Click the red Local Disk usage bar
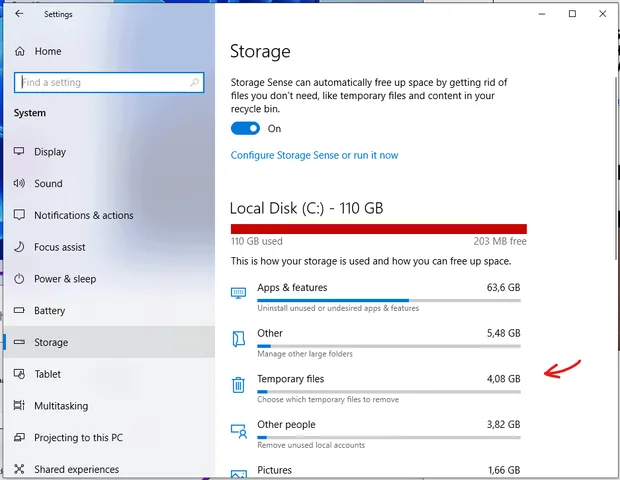620x480 pixels. (379, 229)
